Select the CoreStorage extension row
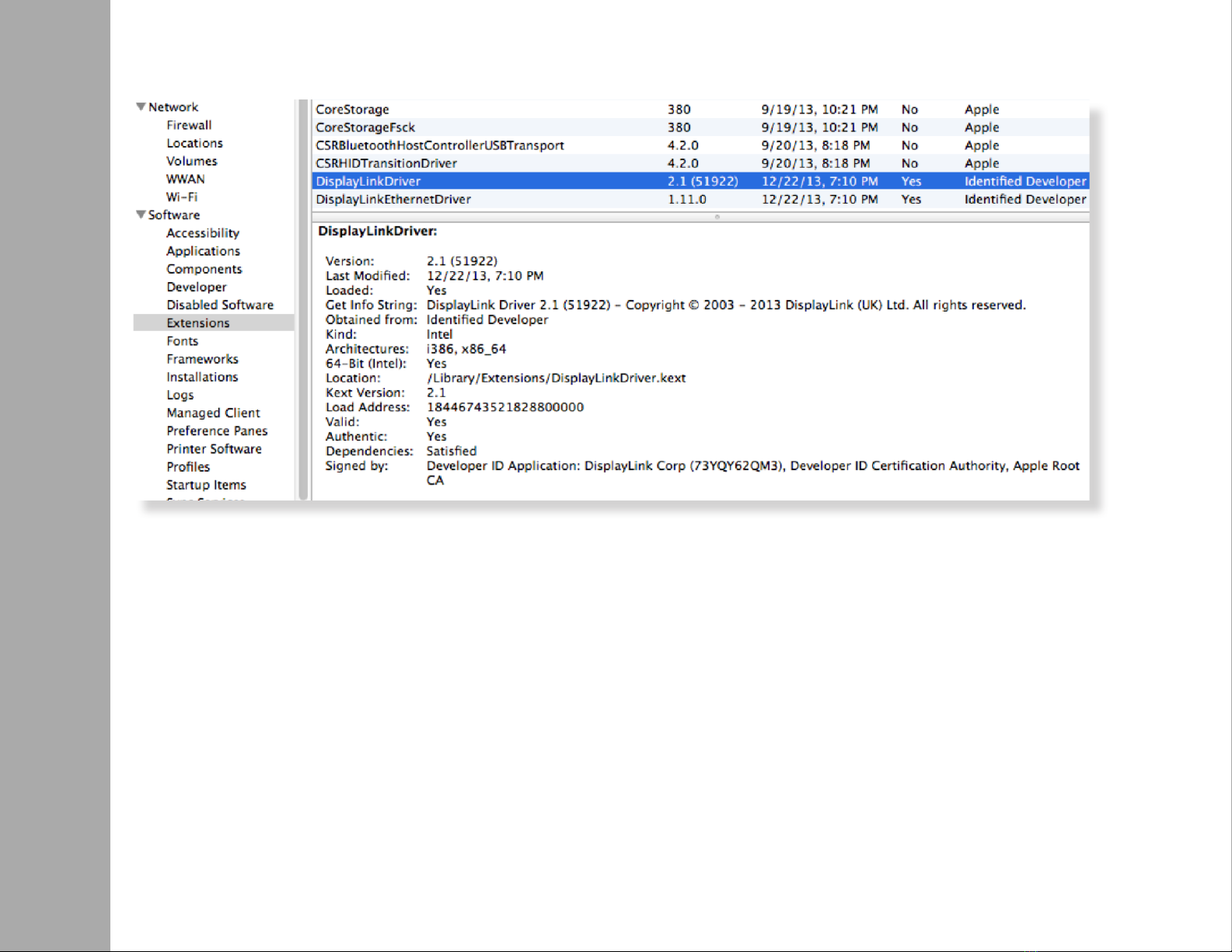The image size is (1232, 952). (700, 110)
